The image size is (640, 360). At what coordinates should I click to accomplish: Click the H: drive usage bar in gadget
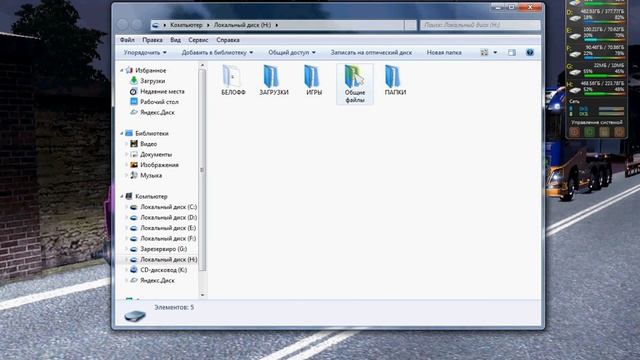coord(604,94)
